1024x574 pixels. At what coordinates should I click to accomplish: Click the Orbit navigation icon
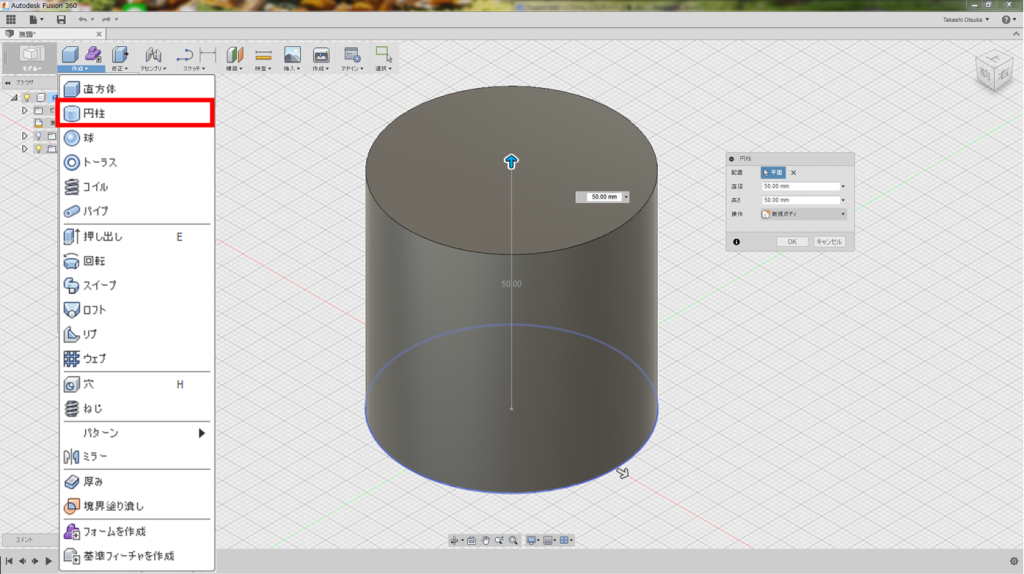(x=454, y=540)
